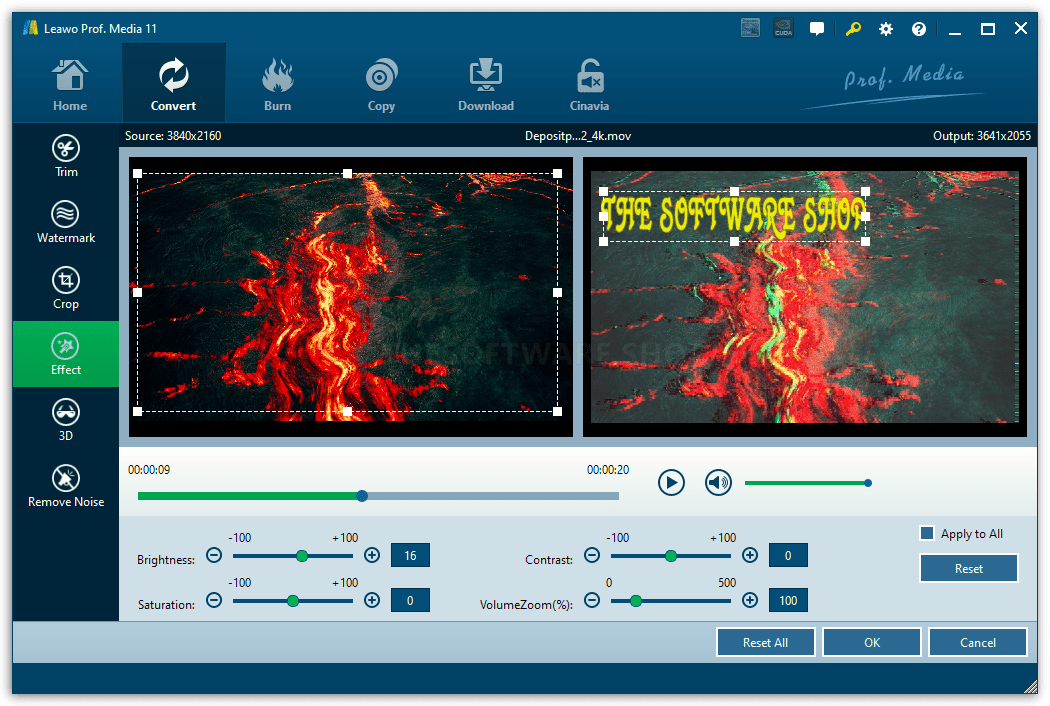This screenshot has height=706, width=1050.
Task: Click the Leawo app logo in title bar
Action: pyautogui.click(x=30, y=28)
